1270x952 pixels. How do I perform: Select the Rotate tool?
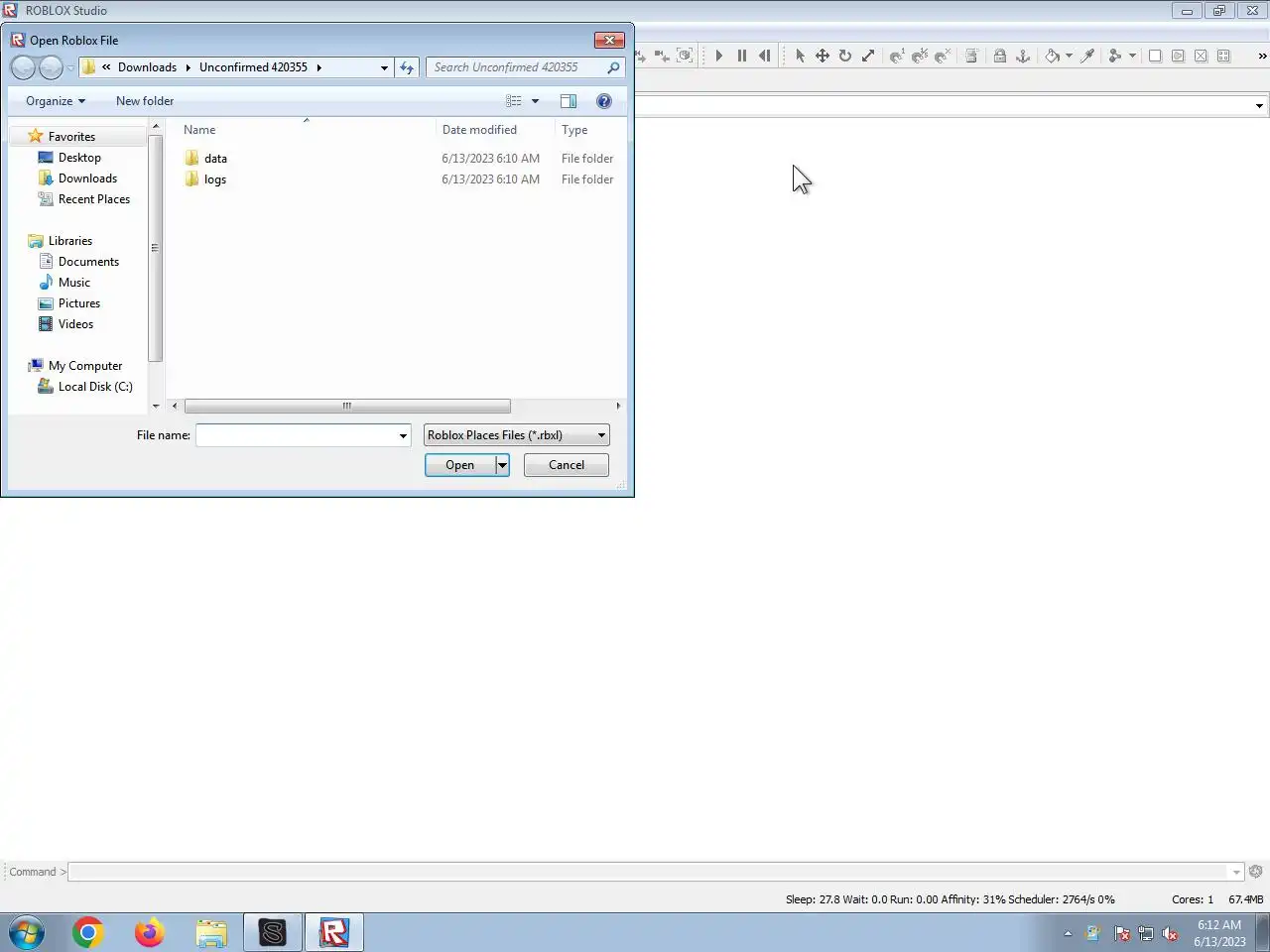click(845, 57)
